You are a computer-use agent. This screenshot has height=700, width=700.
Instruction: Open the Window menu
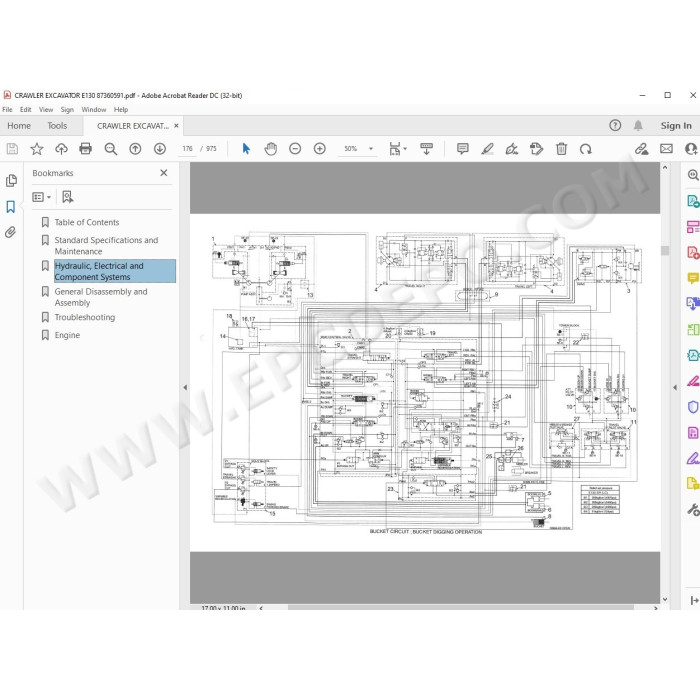[x=94, y=109]
